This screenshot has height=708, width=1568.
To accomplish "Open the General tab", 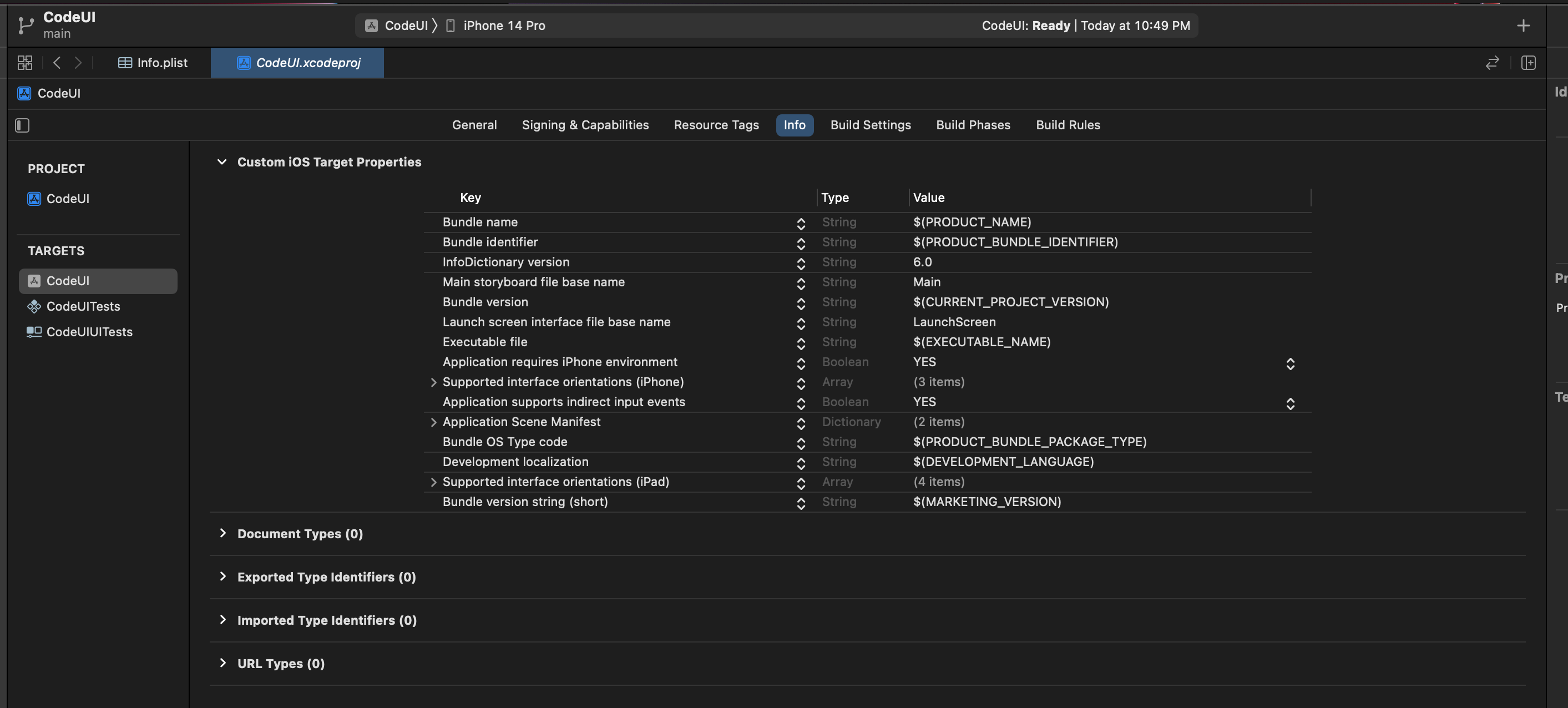I will [474, 125].
